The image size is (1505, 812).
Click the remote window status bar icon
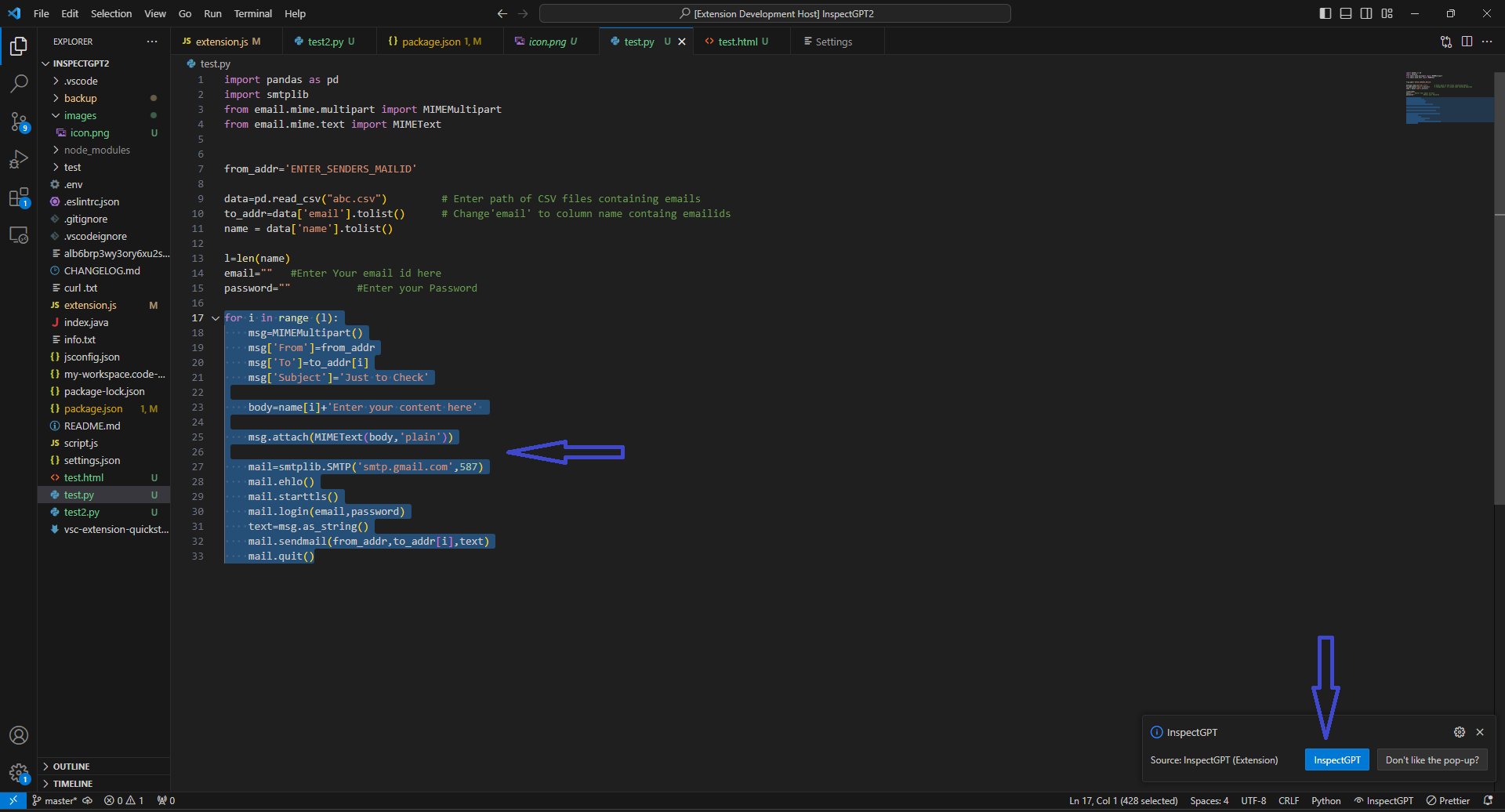pos(13,800)
